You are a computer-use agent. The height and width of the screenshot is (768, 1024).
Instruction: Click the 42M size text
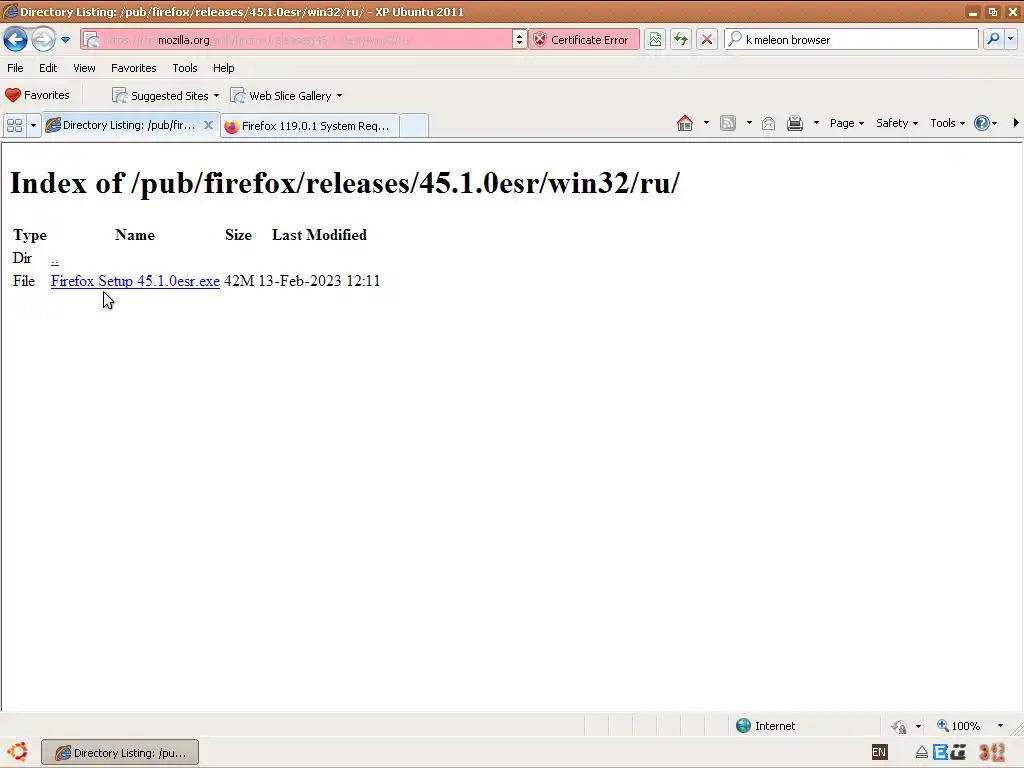tap(239, 281)
